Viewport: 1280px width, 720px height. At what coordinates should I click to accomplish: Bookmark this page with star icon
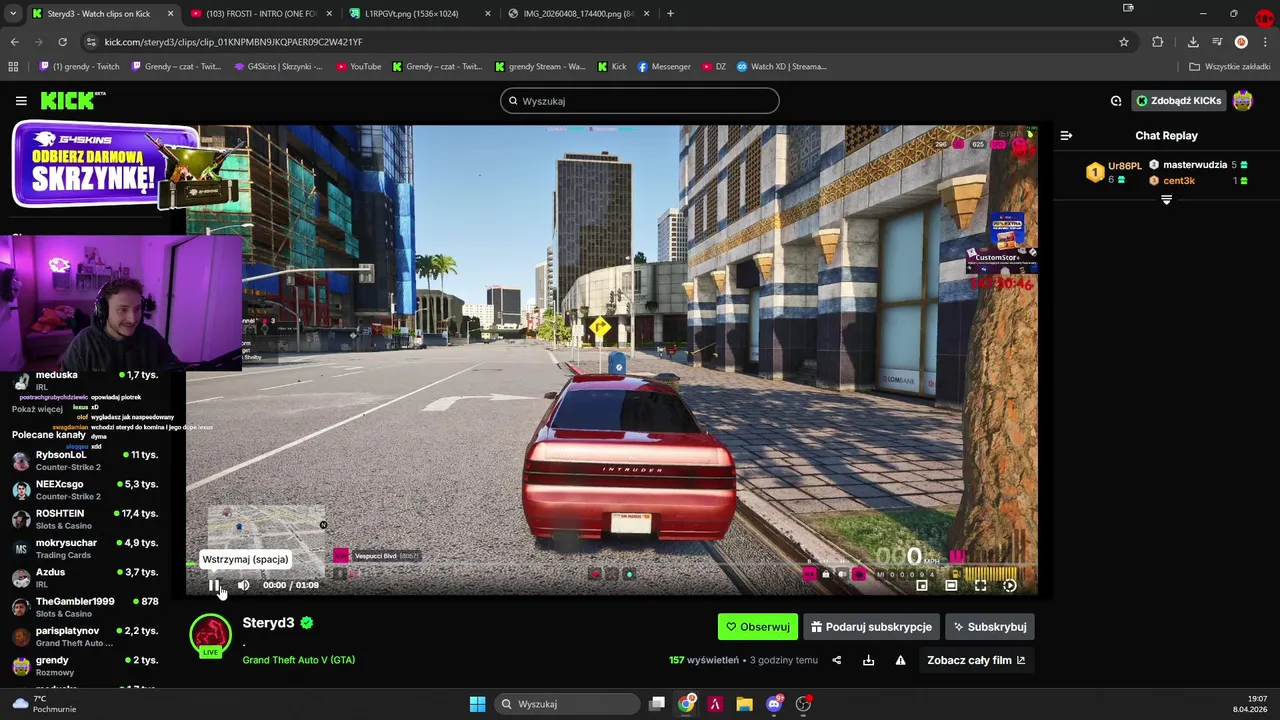coord(1124,42)
